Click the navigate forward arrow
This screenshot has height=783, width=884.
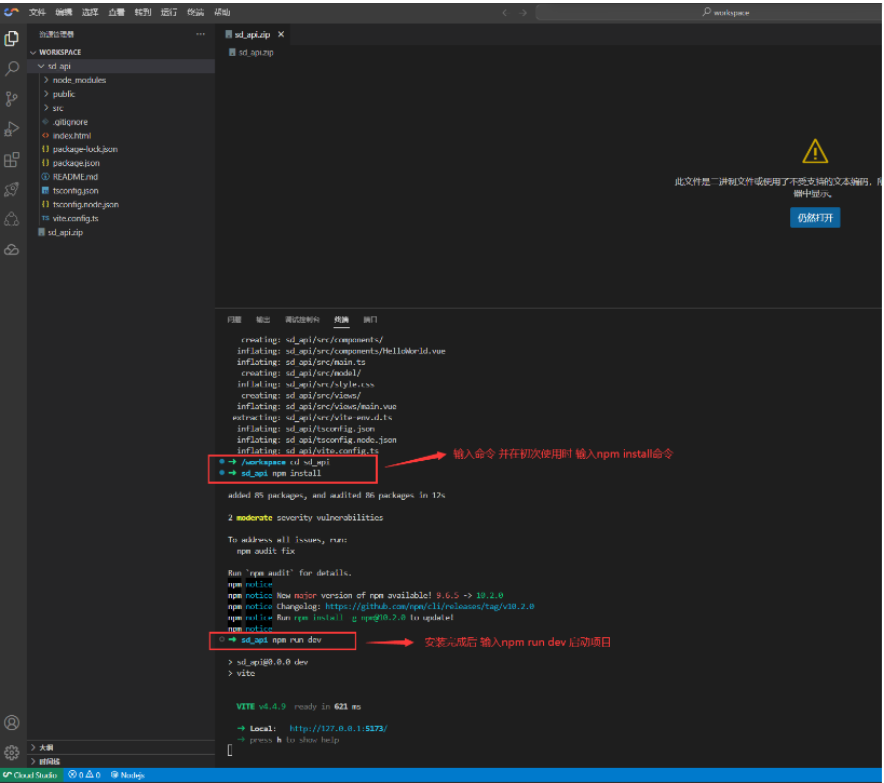click(523, 12)
